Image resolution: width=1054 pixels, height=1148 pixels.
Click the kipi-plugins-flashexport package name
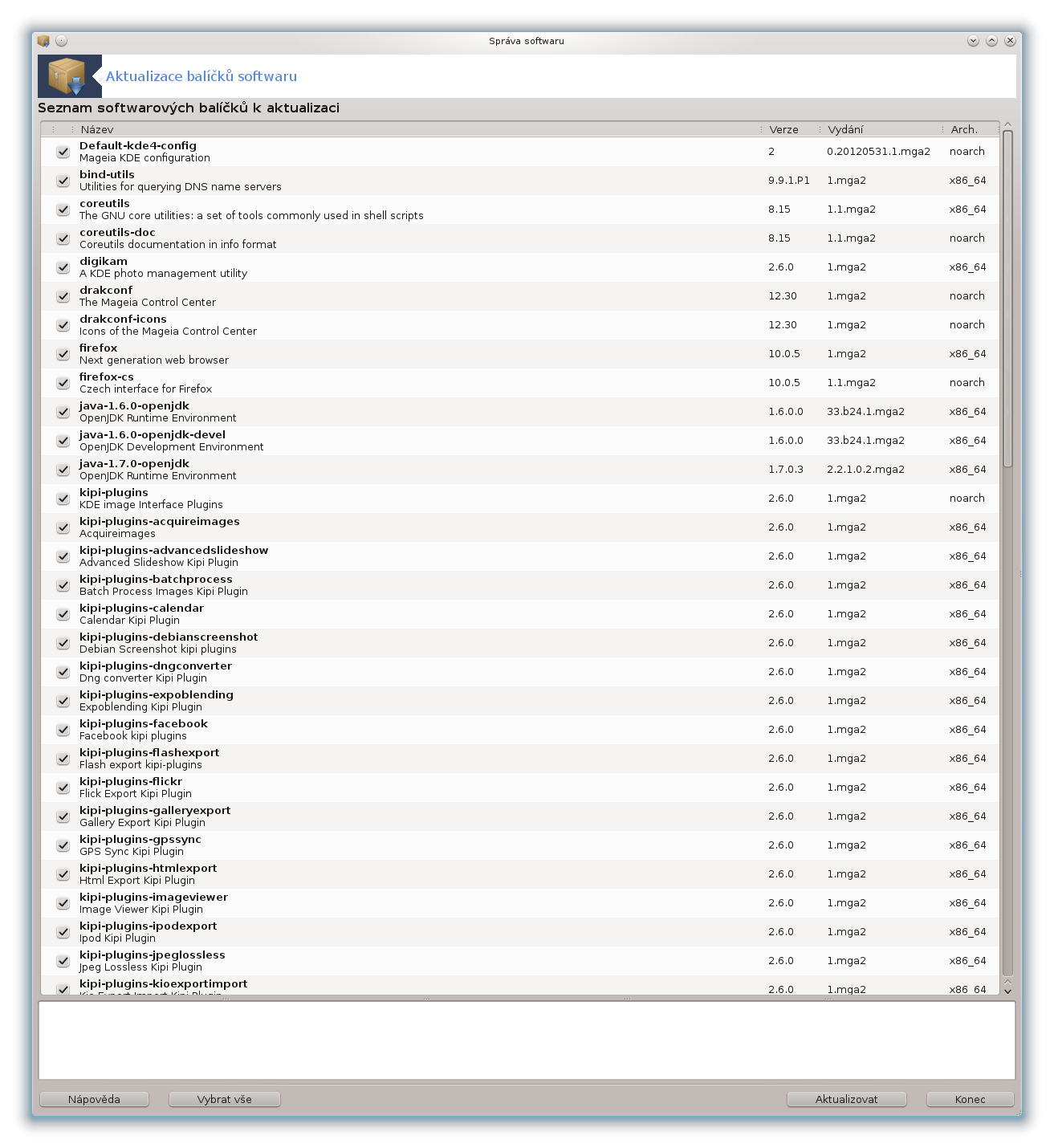149,752
